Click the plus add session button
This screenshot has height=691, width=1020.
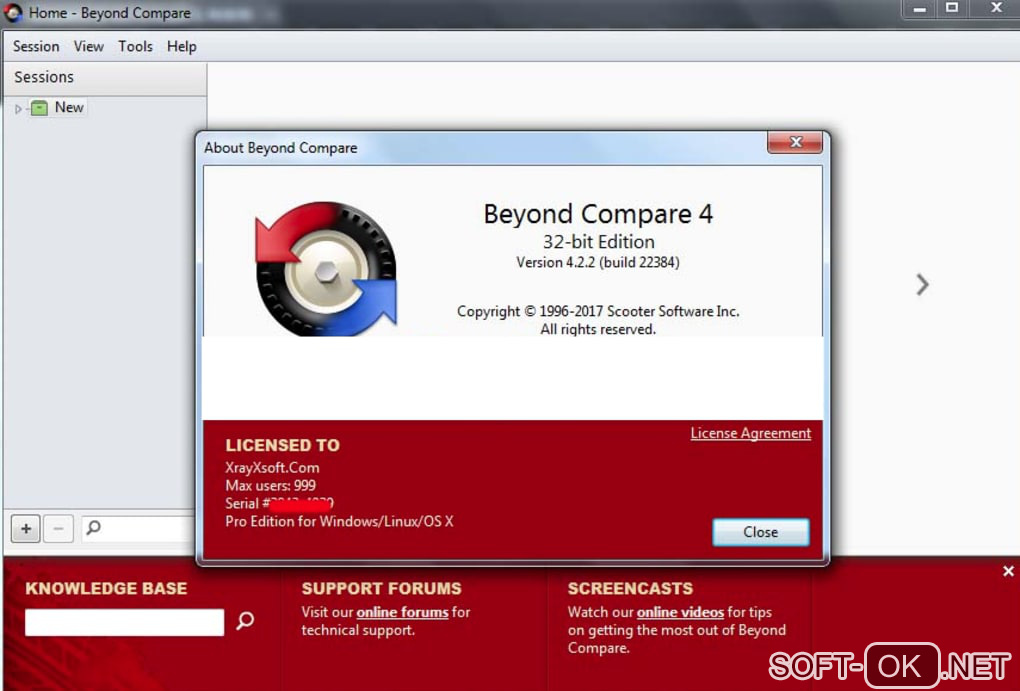click(x=26, y=528)
